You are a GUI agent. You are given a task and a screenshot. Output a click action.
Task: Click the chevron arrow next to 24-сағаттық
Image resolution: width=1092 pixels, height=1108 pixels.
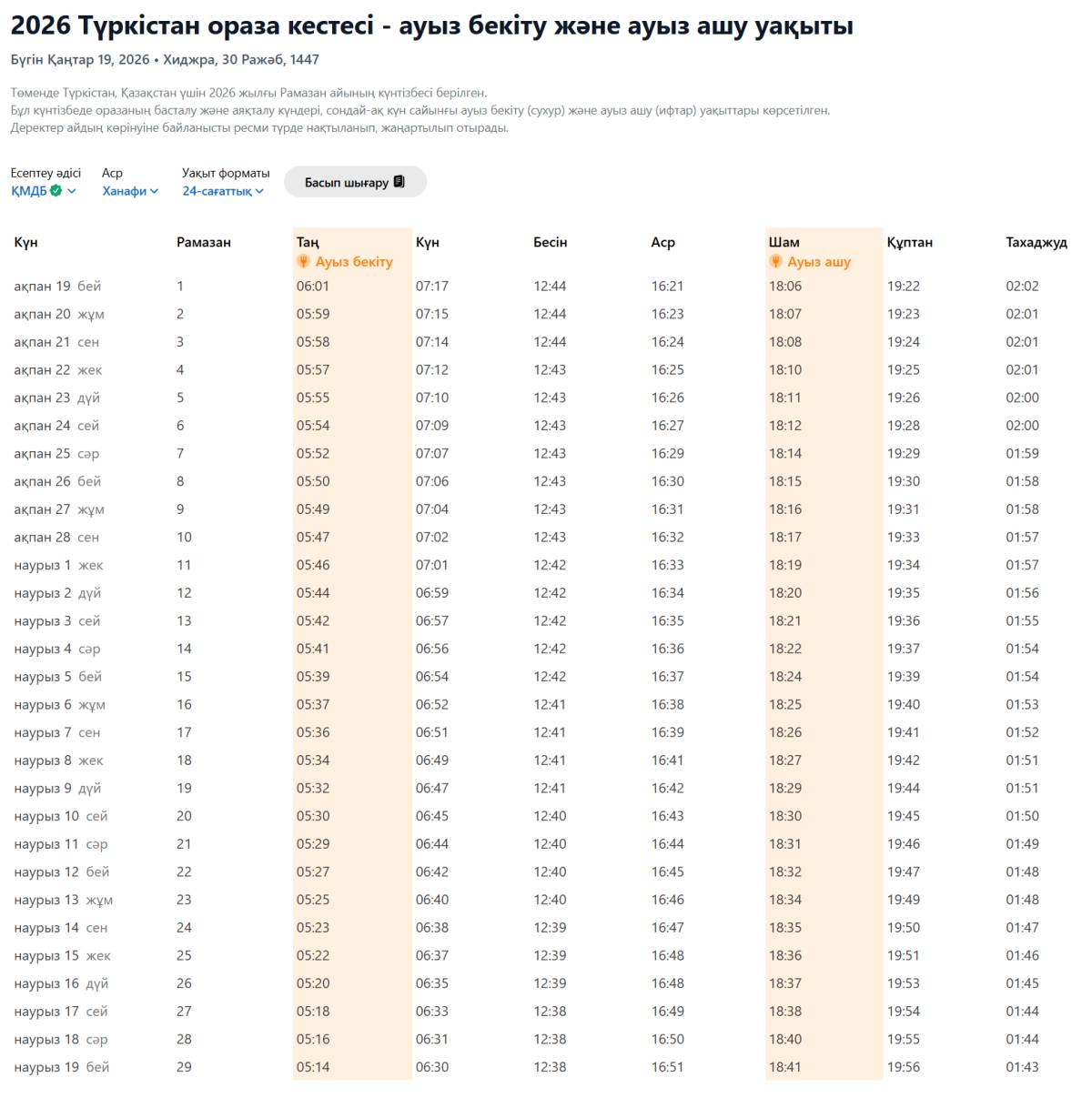coord(259,191)
